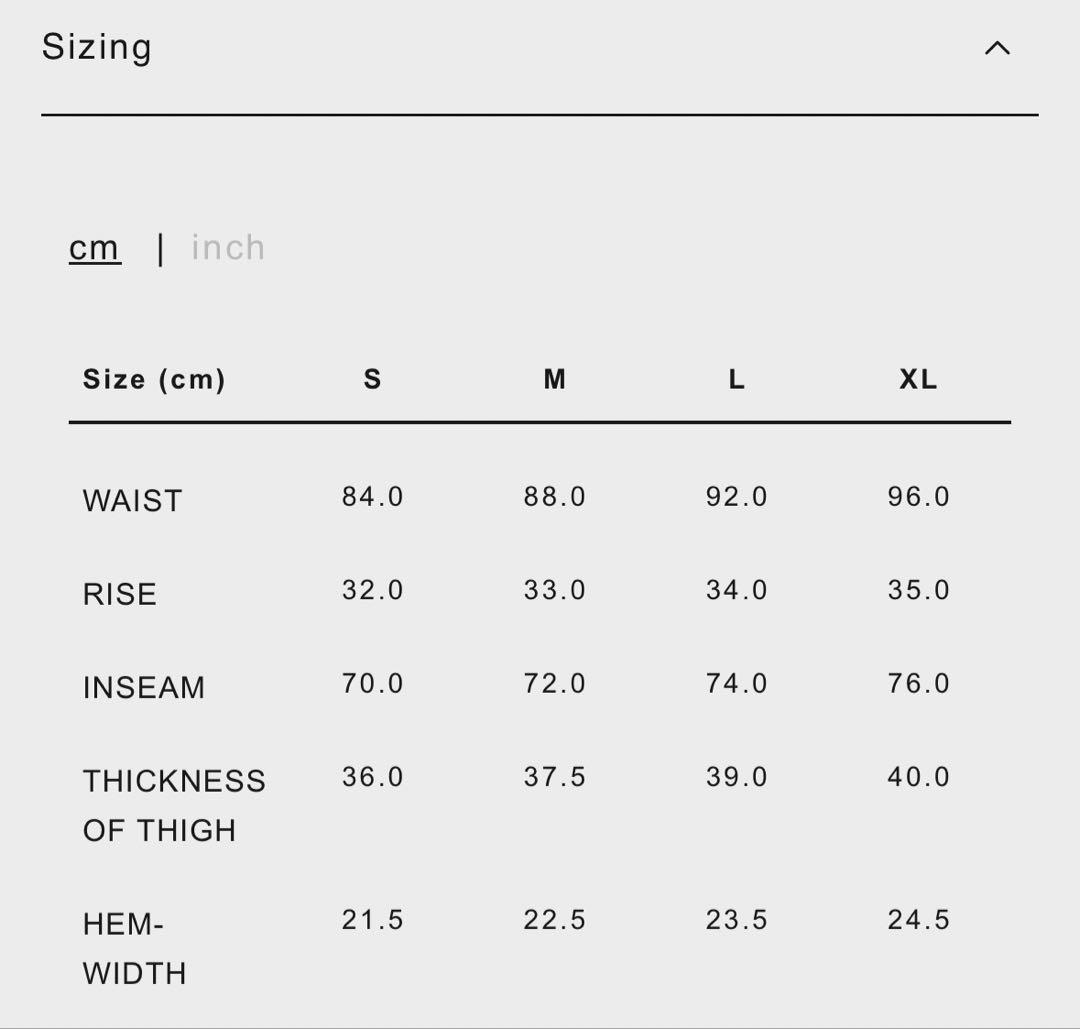The image size is (1080, 1029).
Task: Click the 33.0 rise value for M
Action: point(555,590)
